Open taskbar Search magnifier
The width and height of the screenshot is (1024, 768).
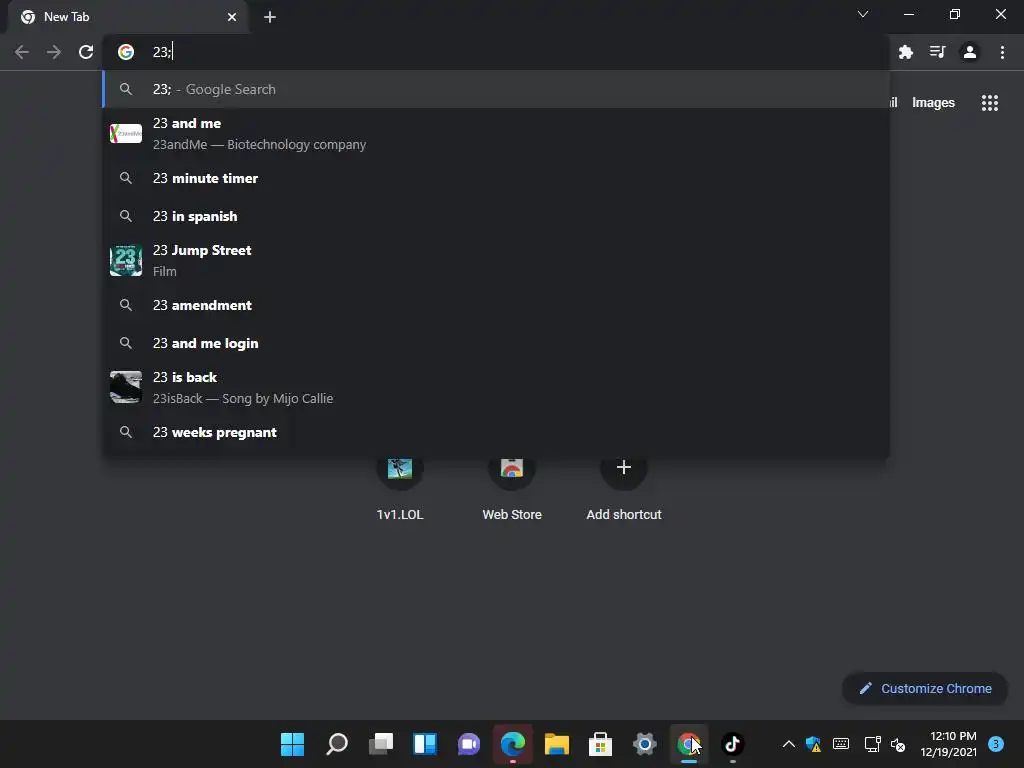tap(337, 744)
